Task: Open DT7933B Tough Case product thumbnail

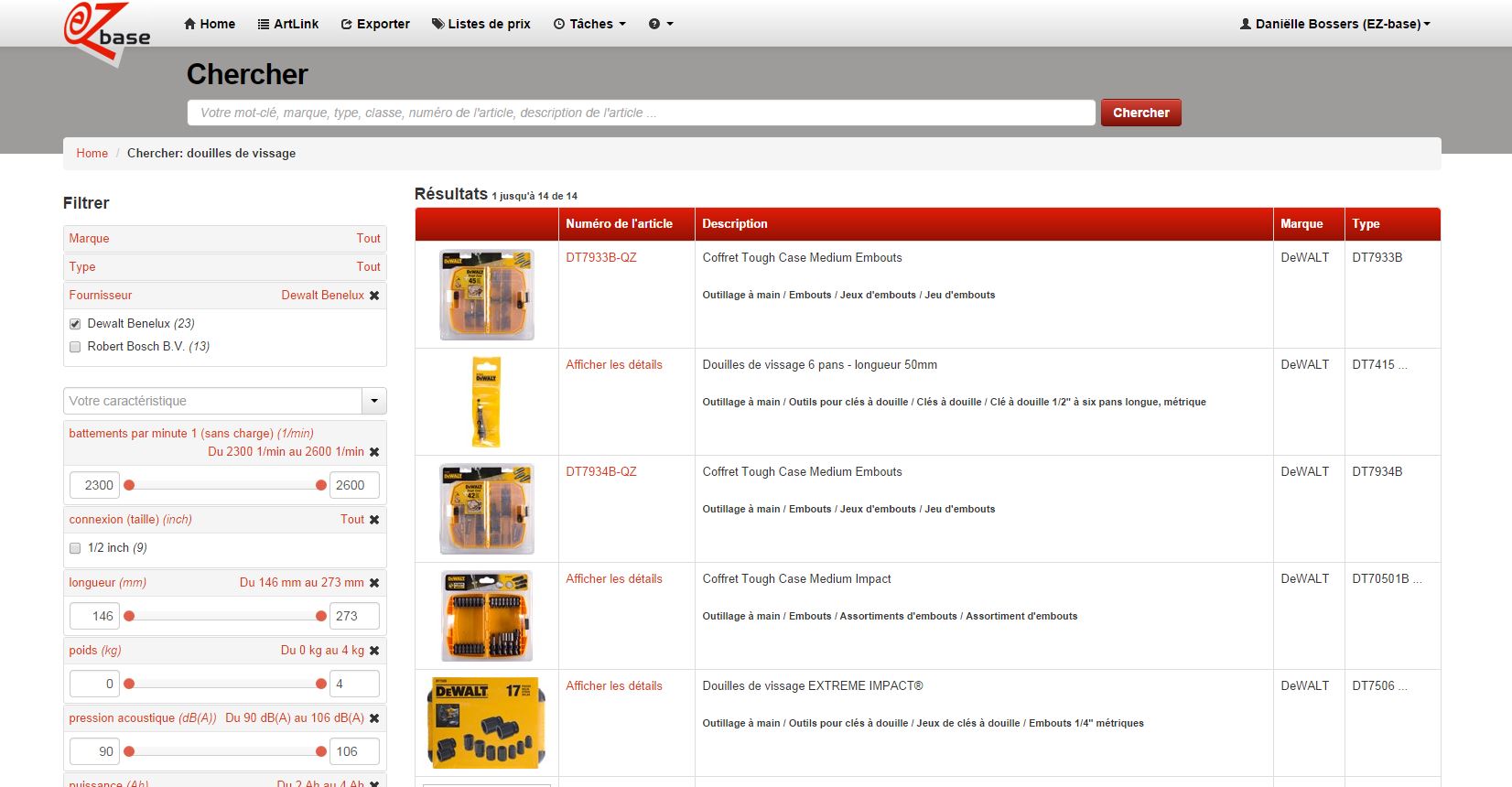Action: point(486,295)
